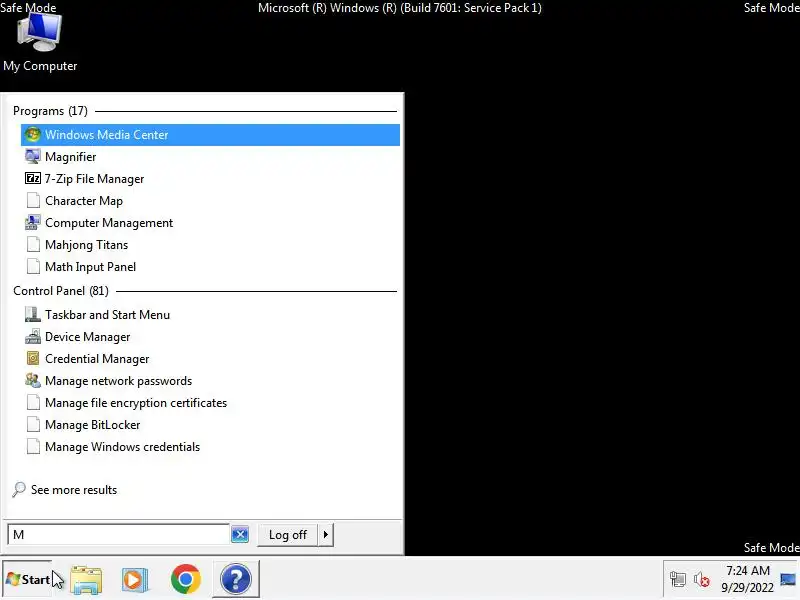800x600 pixels.
Task: Click the Taskbar and Start Menu icon
Action: point(33,314)
